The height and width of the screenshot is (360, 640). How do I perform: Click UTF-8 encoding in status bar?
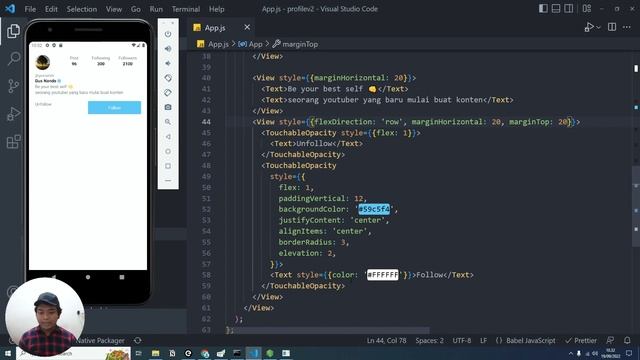click(x=462, y=340)
